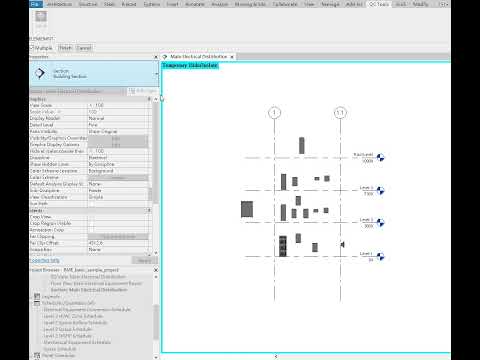Screen dimensions: 480x360
Task: Collapse the Graphics properties group
Action: (x=149, y=99)
